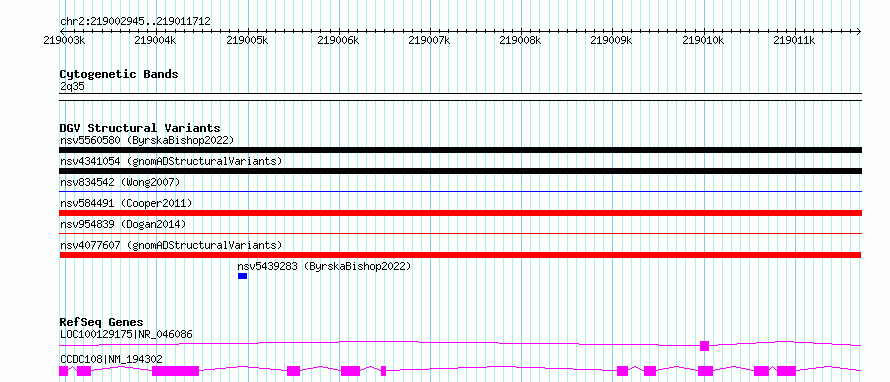
Task: Open variant label nsv4077607 (gnomADStructuralVariants)
Action: [x=171, y=245]
